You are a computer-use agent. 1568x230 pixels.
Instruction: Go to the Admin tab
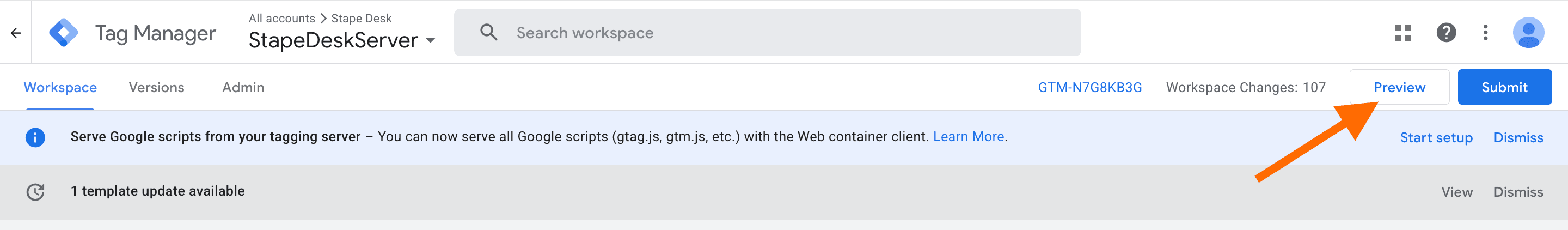(243, 88)
